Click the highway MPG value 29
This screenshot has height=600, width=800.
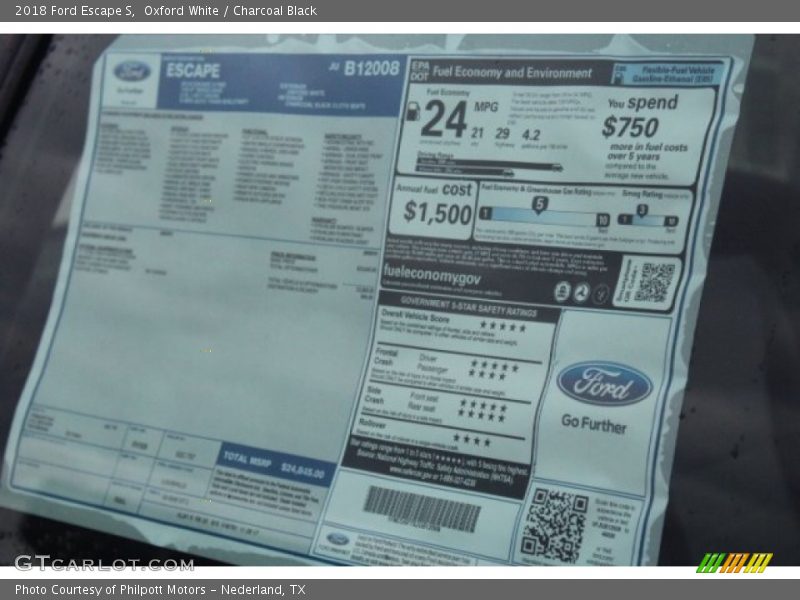click(503, 134)
